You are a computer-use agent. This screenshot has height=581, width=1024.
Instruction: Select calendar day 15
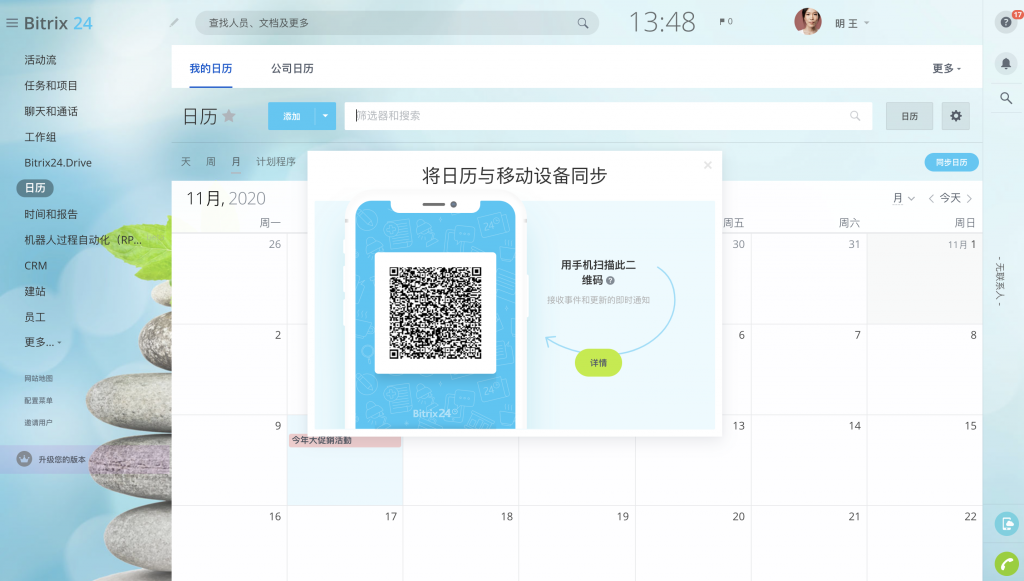point(924,460)
